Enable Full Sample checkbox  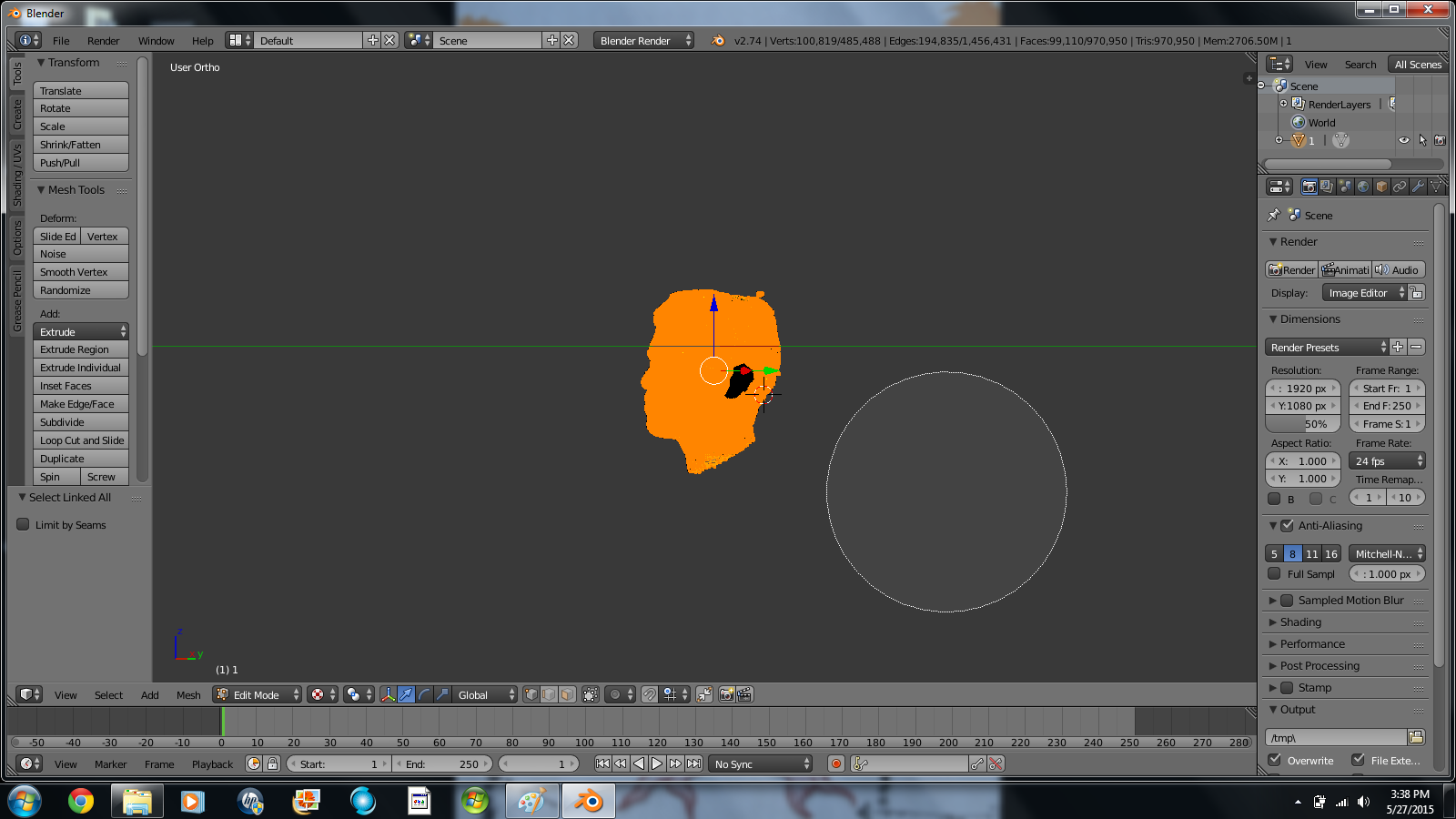click(1274, 573)
